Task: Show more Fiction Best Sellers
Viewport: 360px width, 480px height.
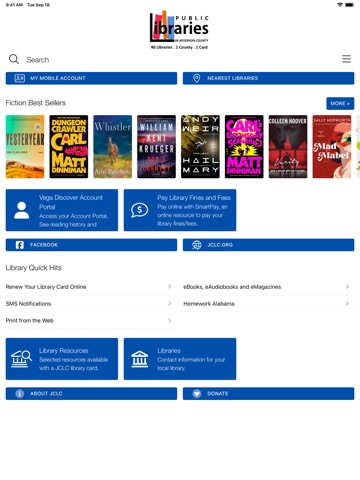Action: coord(340,103)
